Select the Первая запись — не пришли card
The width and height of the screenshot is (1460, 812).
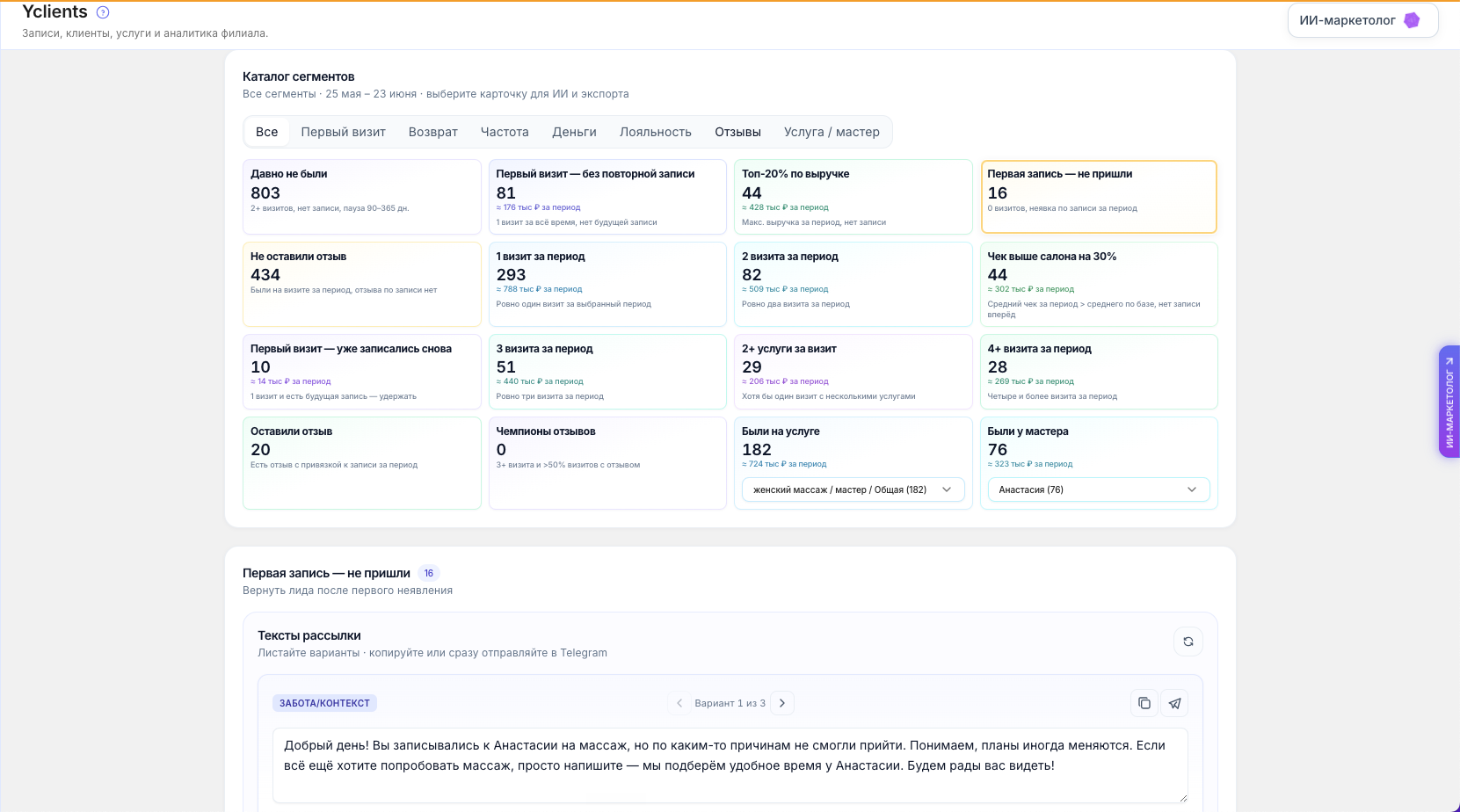1099,197
